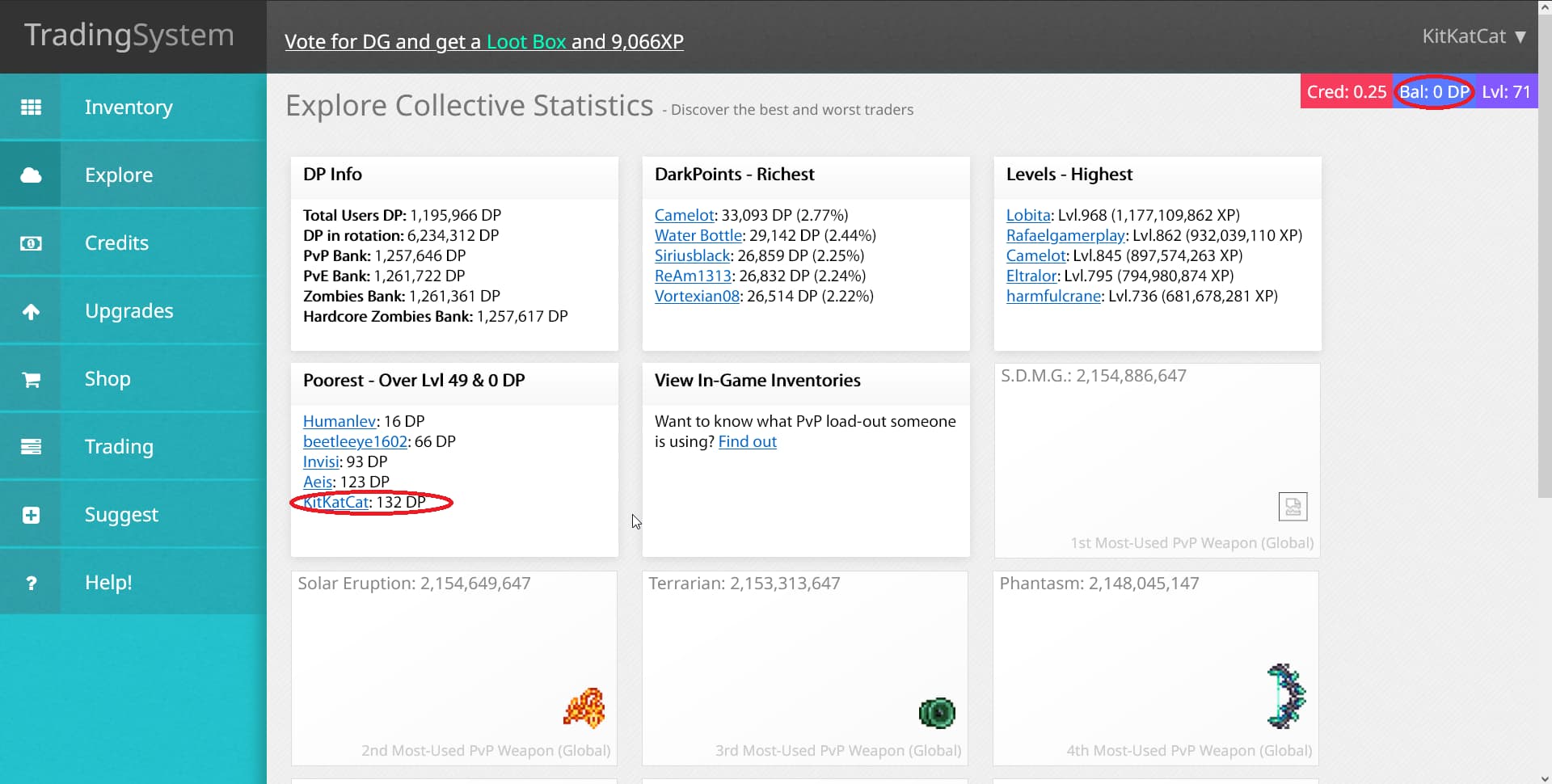Open harmfulcrane's profile link
The width and height of the screenshot is (1552, 784).
[1054, 296]
